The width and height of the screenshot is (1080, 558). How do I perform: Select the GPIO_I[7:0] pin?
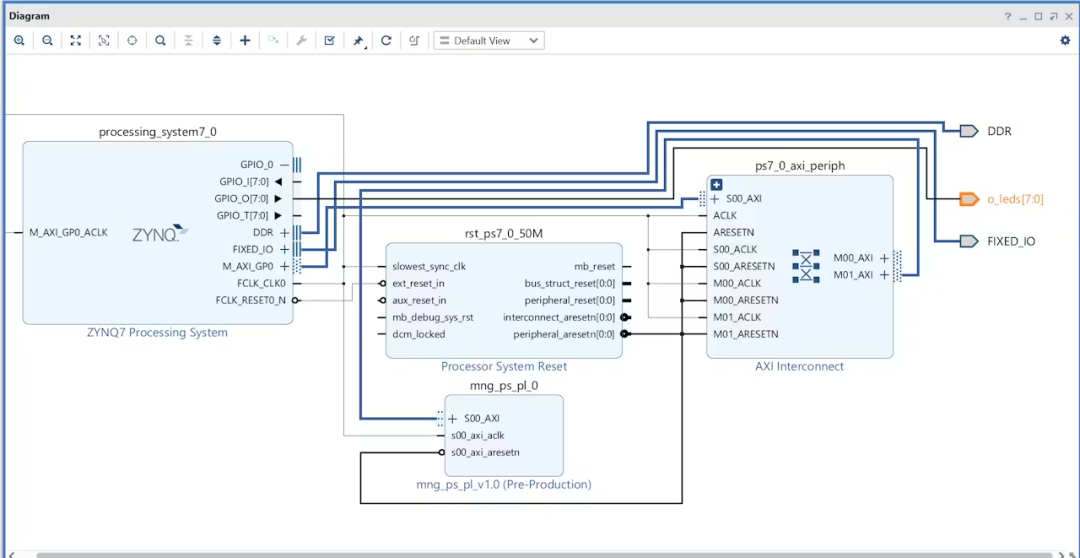pyautogui.click(x=243, y=182)
